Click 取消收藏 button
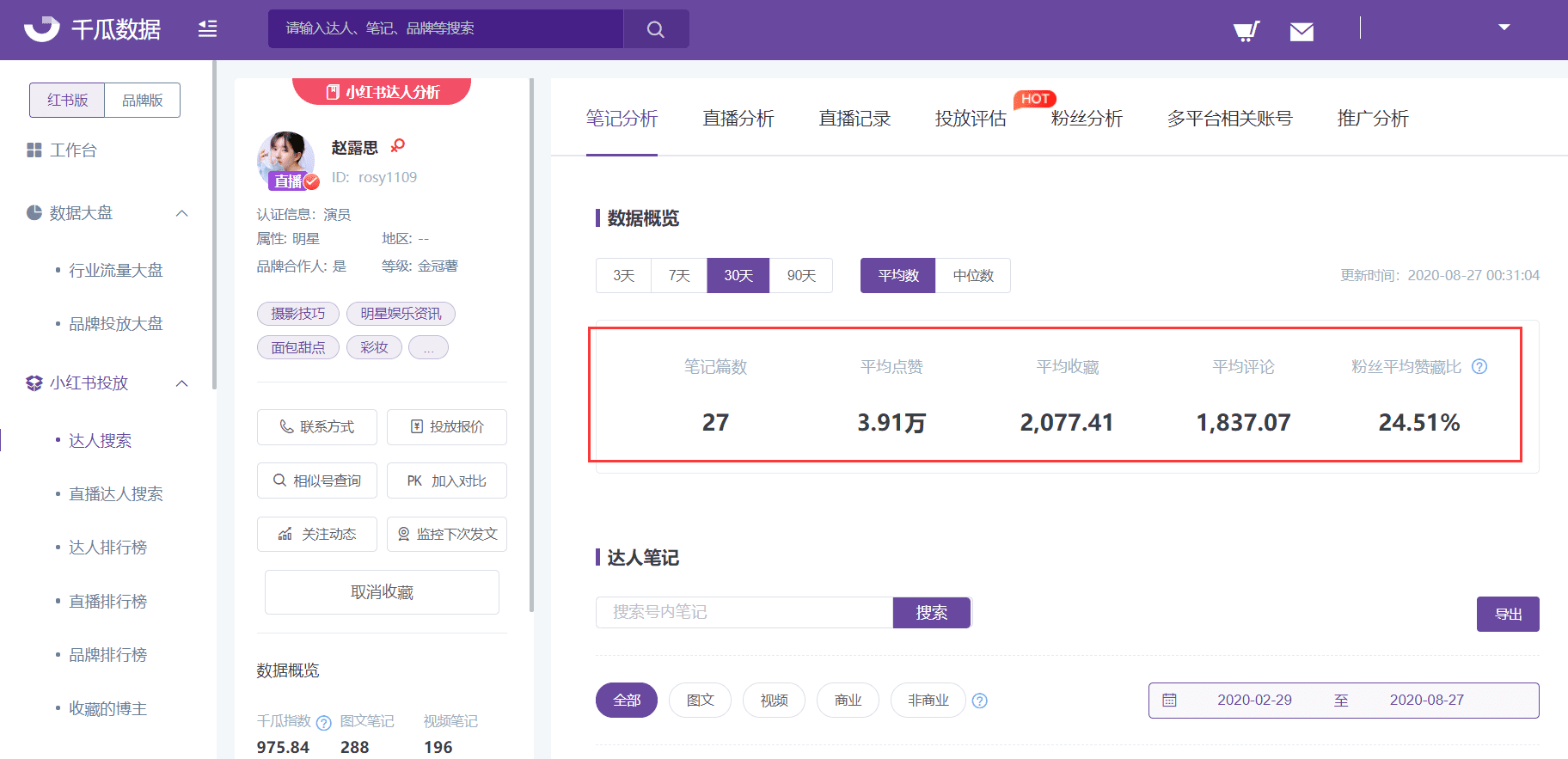1568x759 pixels. 382,592
